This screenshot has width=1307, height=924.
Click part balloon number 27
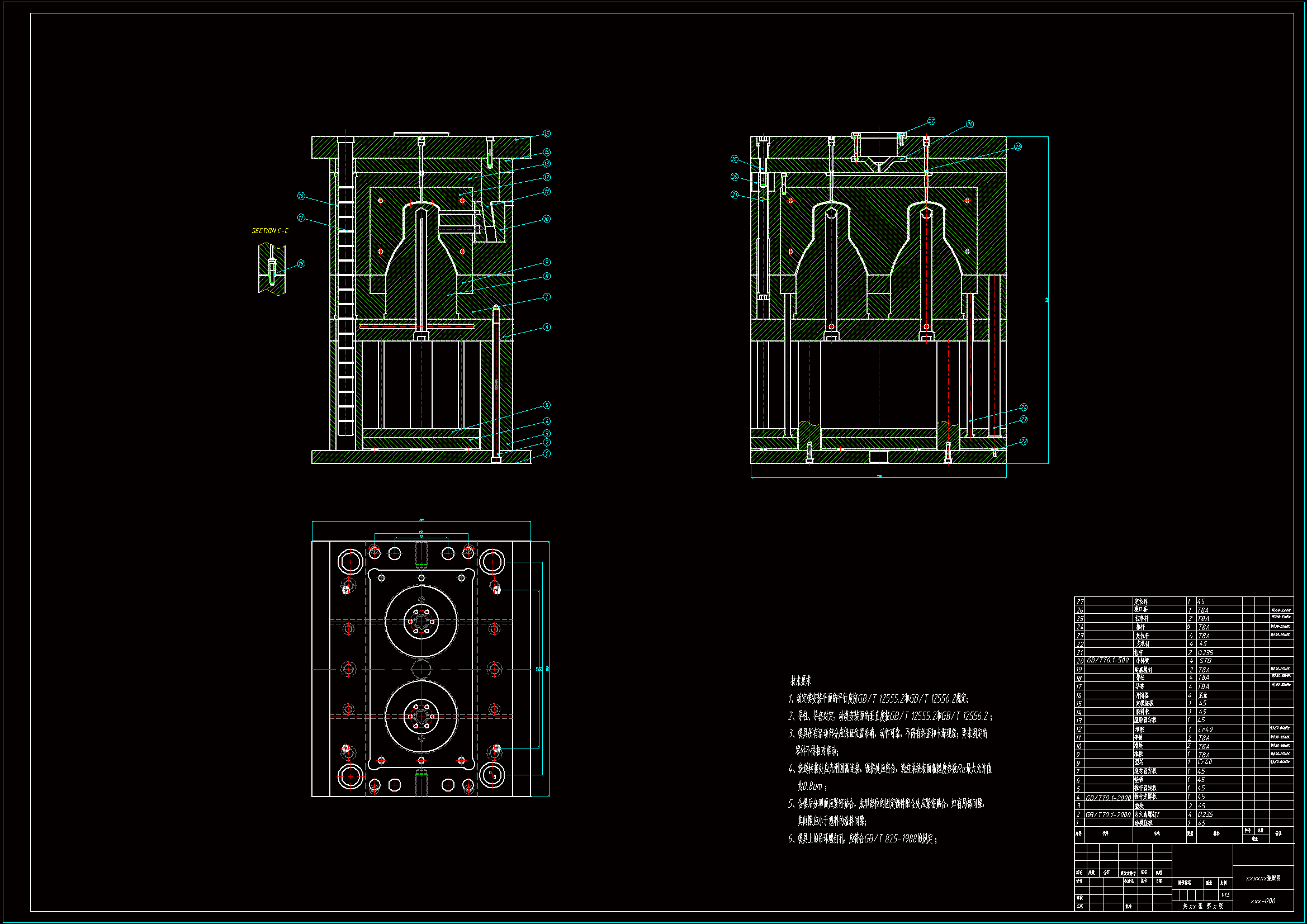(x=931, y=121)
